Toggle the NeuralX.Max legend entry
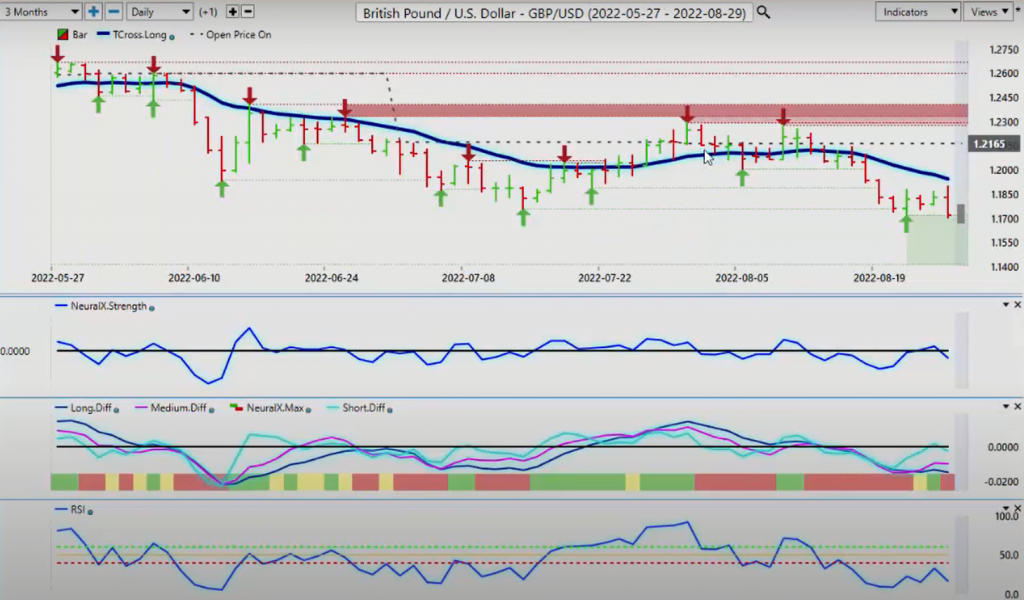Screen dimensions: 1024x600 tap(270, 408)
